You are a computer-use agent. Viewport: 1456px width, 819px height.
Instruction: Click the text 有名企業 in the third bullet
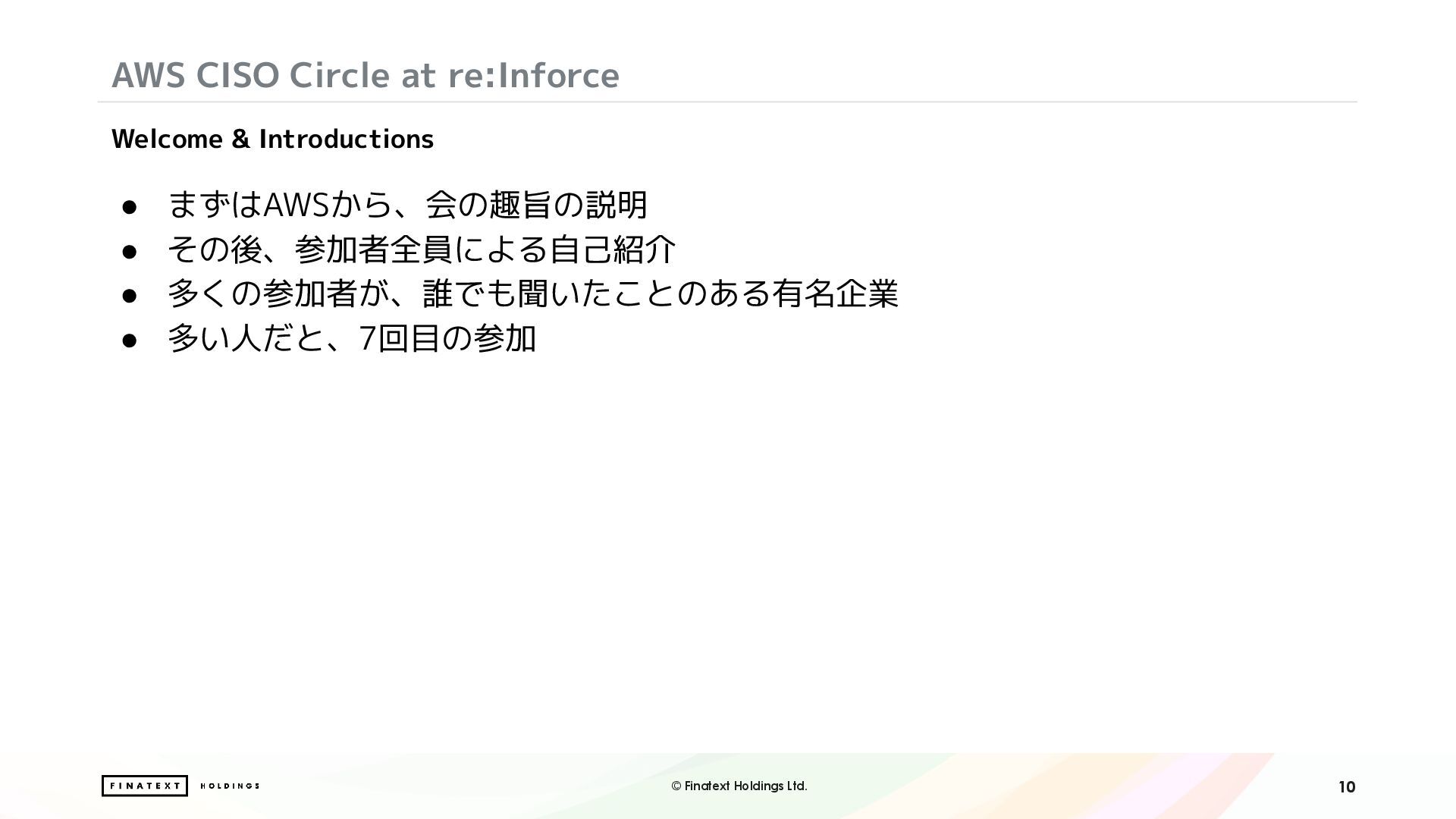pos(834,293)
